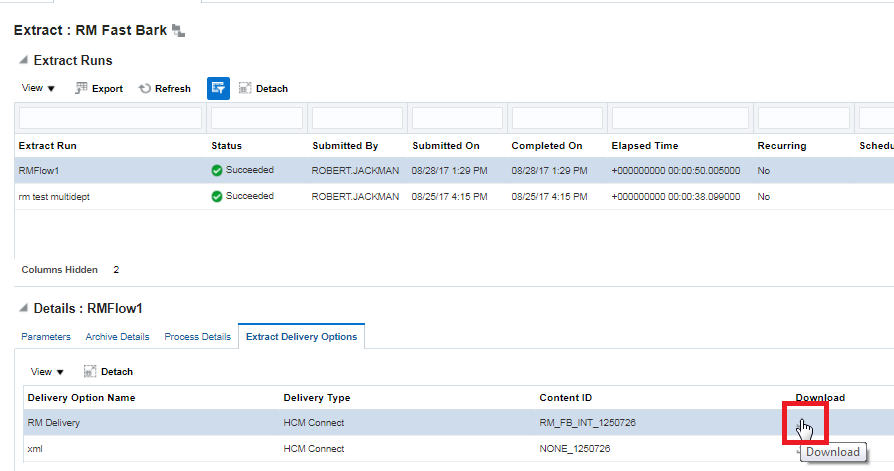This screenshot has height=471, width=894.
Task: Refresh the Extract Runs list
Action: (164, 88)
